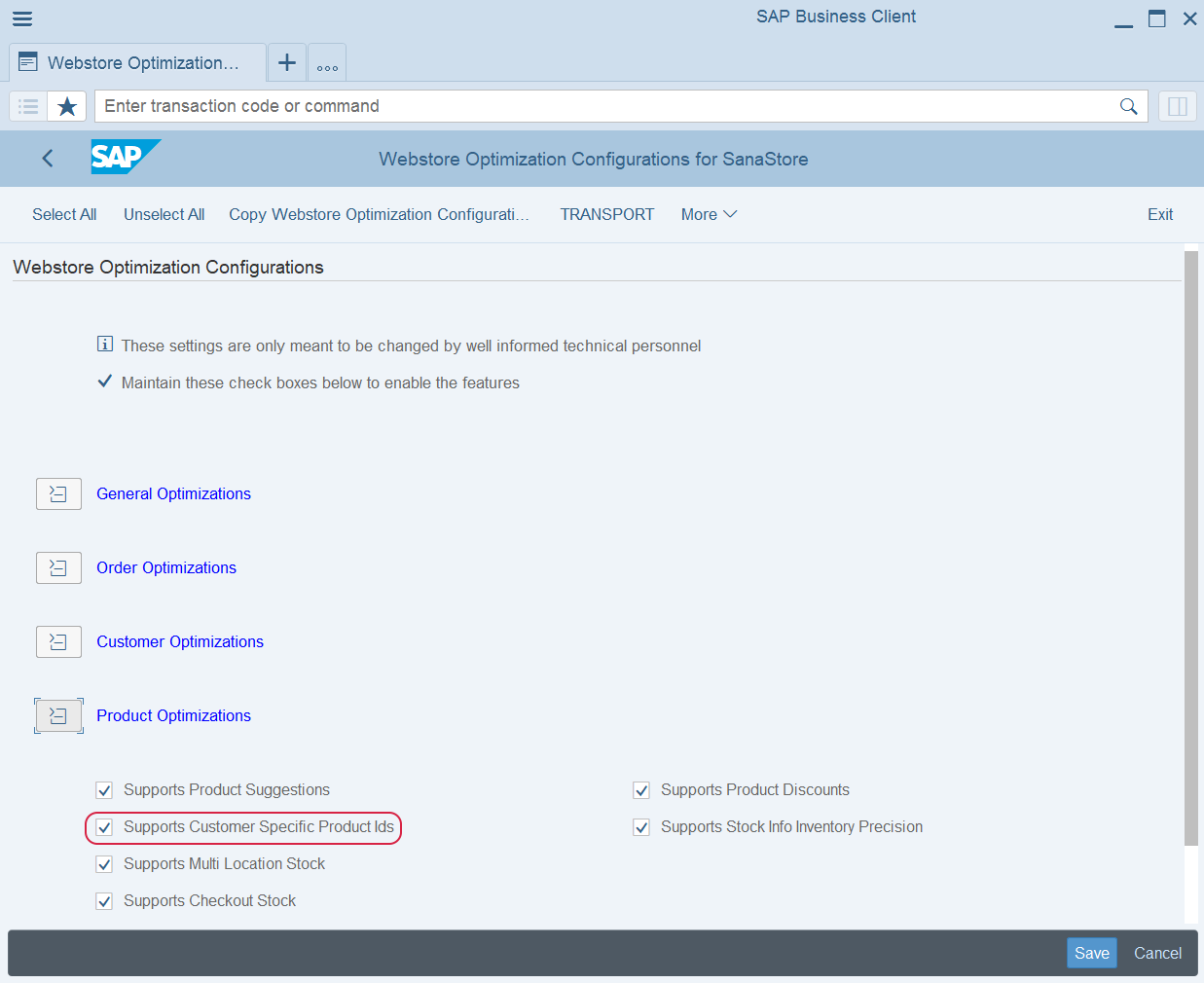1204x983 pixels.
Task: Click Exit in the toolbar
Action: (x=1160, y=214)
